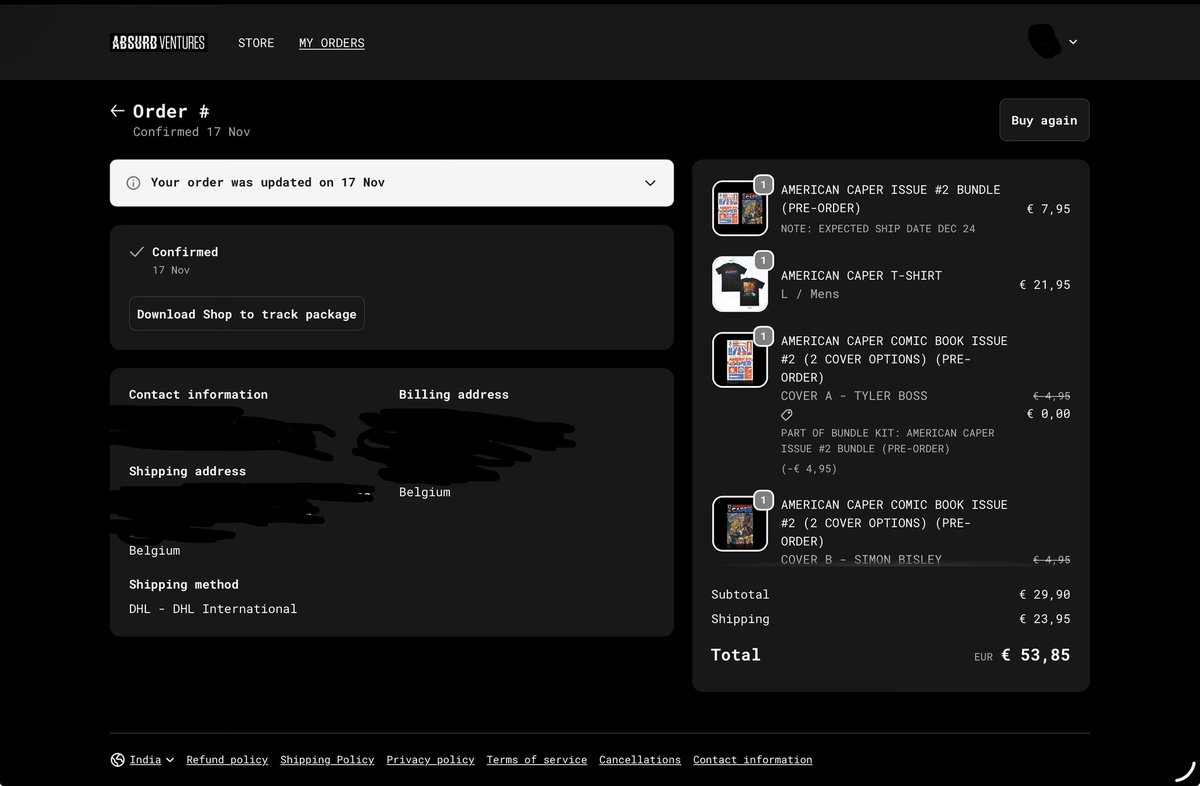Click the expected ship date Dec 24 note

(x=878, y=229)
